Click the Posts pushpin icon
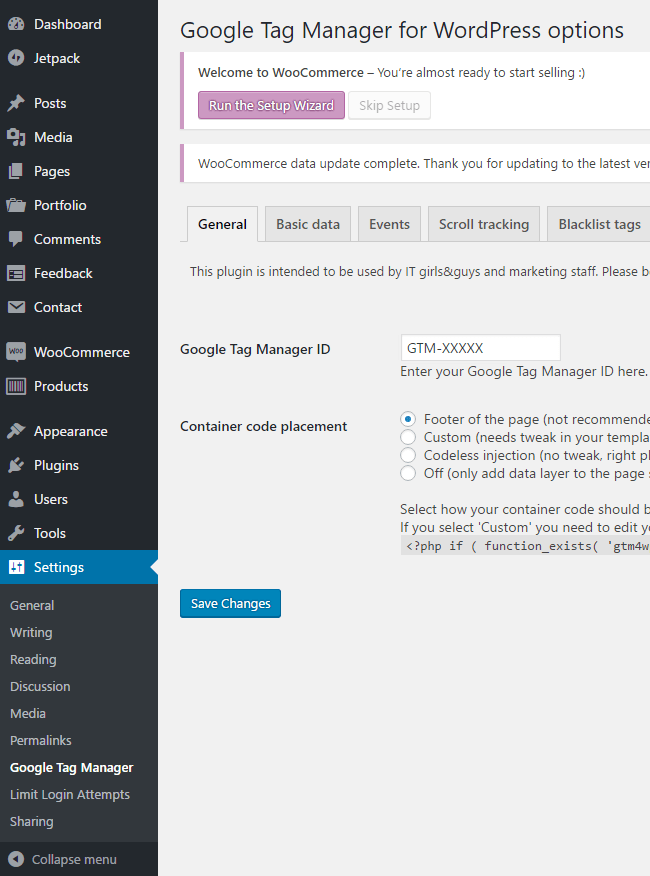 coord(16,103)
